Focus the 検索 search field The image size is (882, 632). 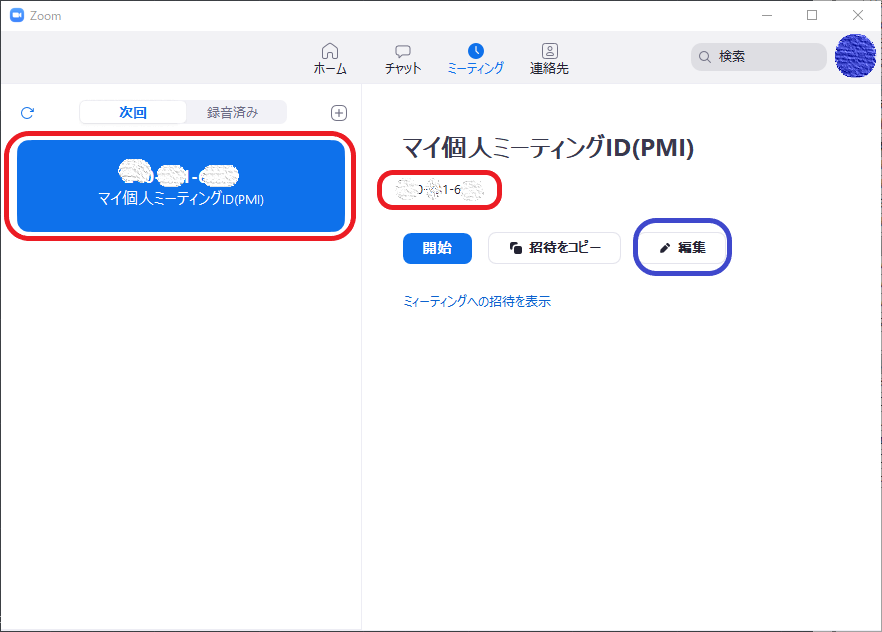pyautogui.click(x=765, y=57)
